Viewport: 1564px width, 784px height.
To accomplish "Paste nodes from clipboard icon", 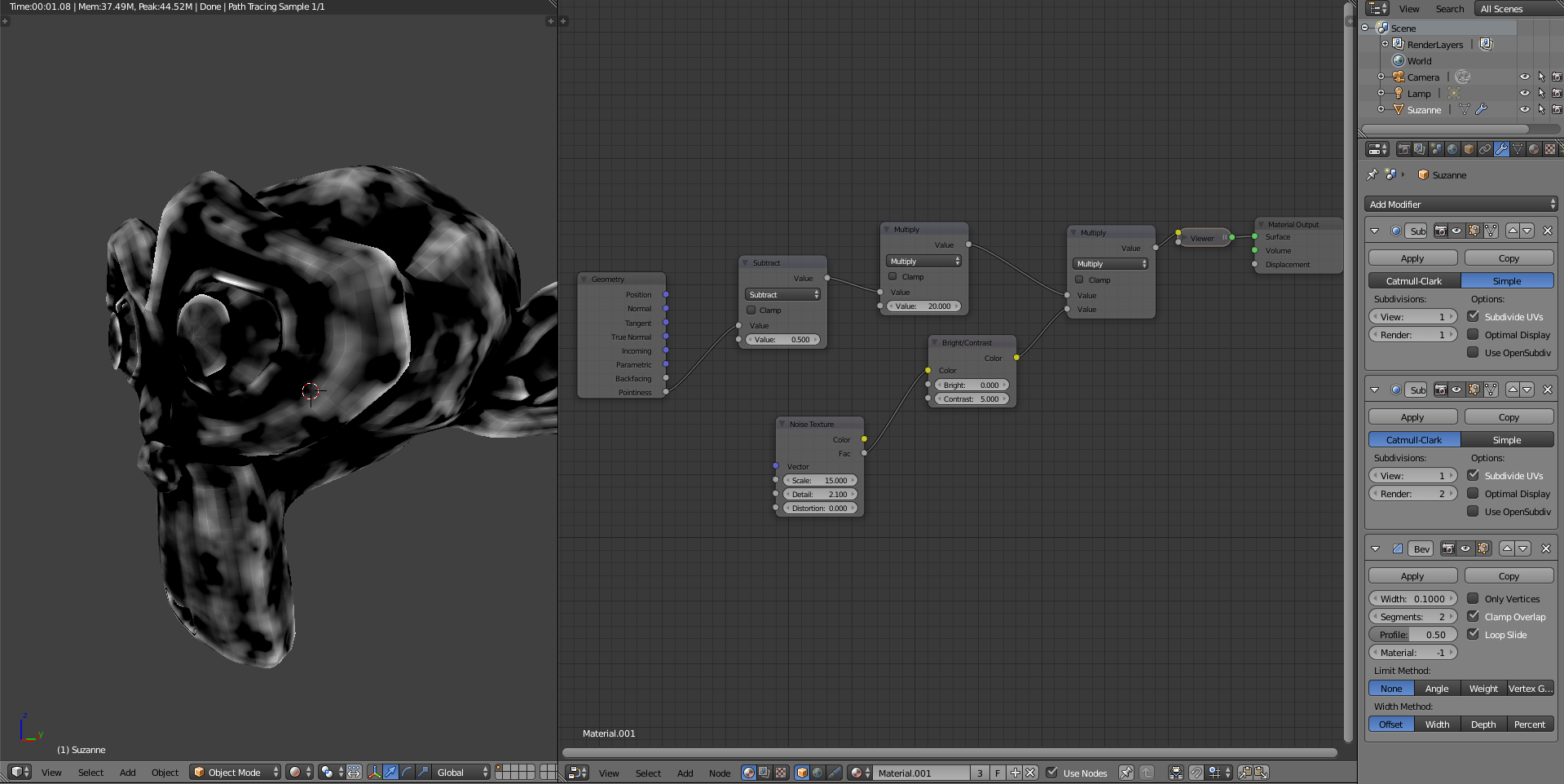I will (x=1261, y=773).
